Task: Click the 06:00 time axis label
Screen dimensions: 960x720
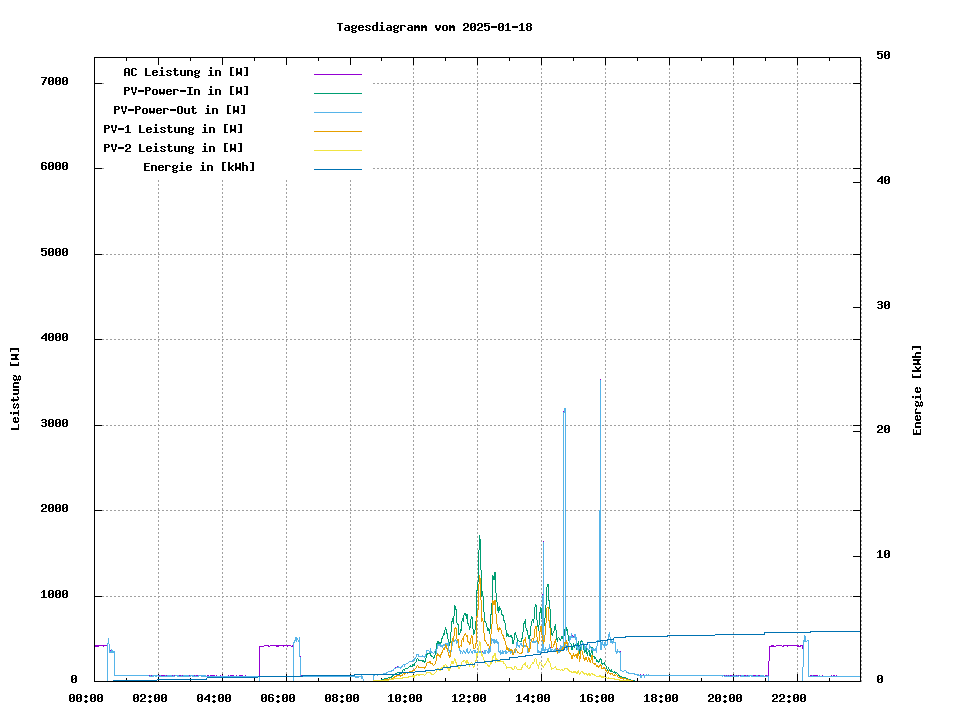Action: pyautogui.click(x=277, y=698)
